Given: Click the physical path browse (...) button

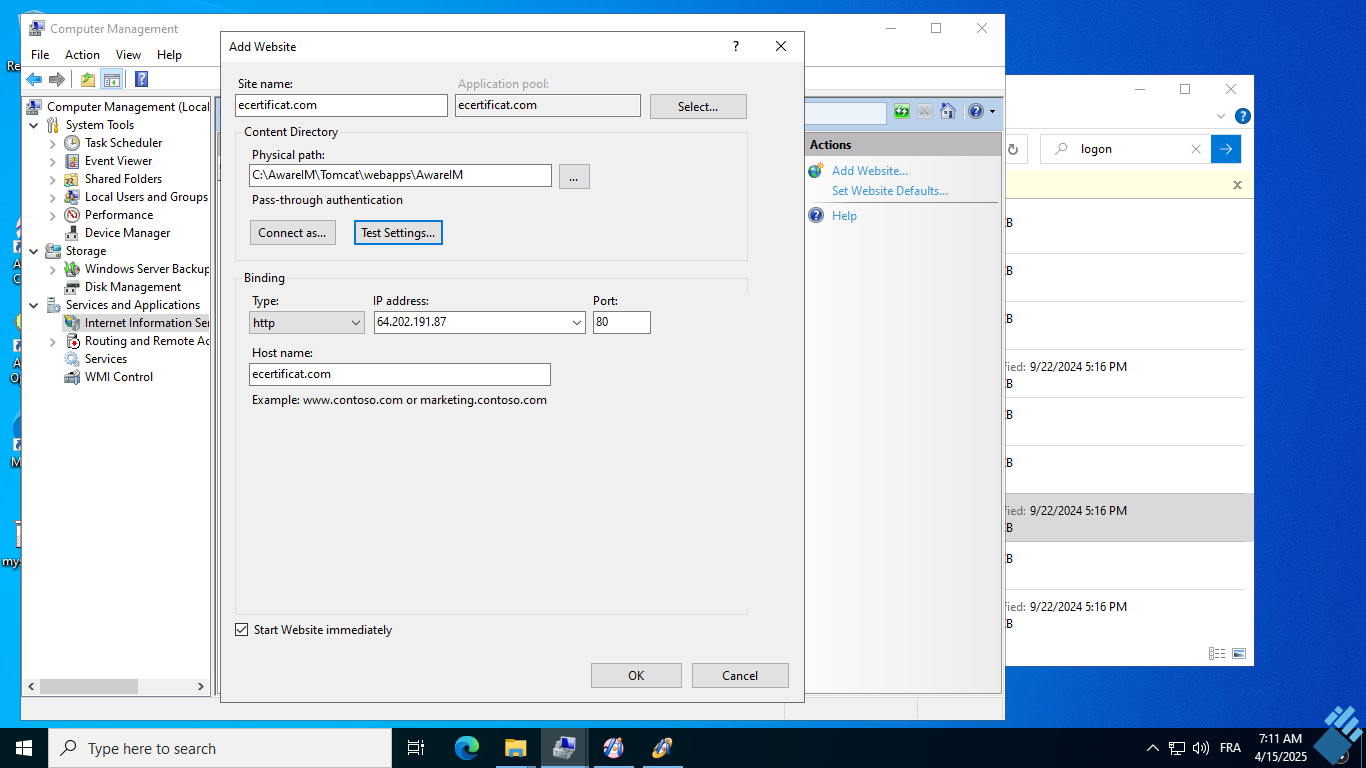Looking at the screenshot, I should pyautogui.click(x=574, y=176).
